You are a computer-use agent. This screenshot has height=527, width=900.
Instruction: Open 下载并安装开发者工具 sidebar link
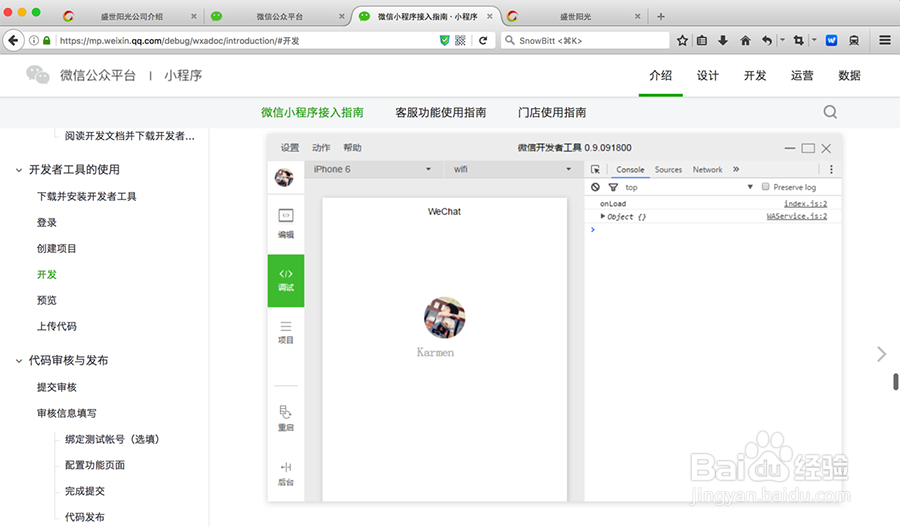pos(87,196)
